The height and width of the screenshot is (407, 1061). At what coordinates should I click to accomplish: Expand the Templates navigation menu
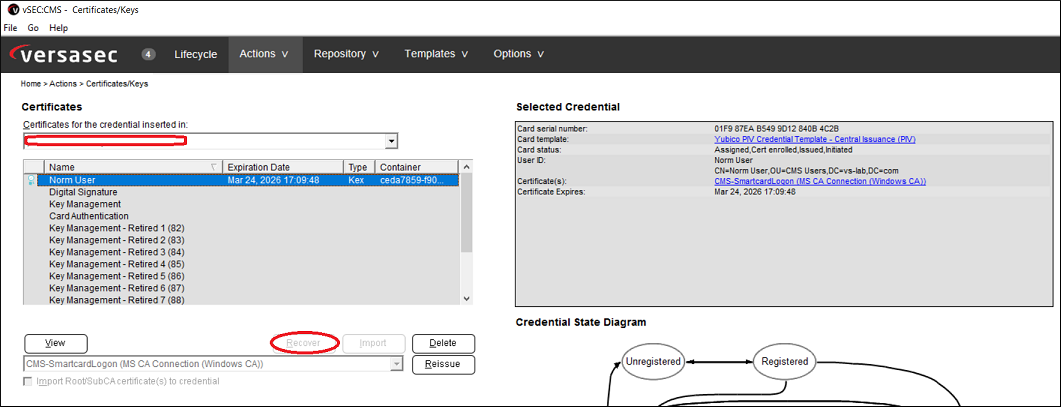tap(436, 54)
